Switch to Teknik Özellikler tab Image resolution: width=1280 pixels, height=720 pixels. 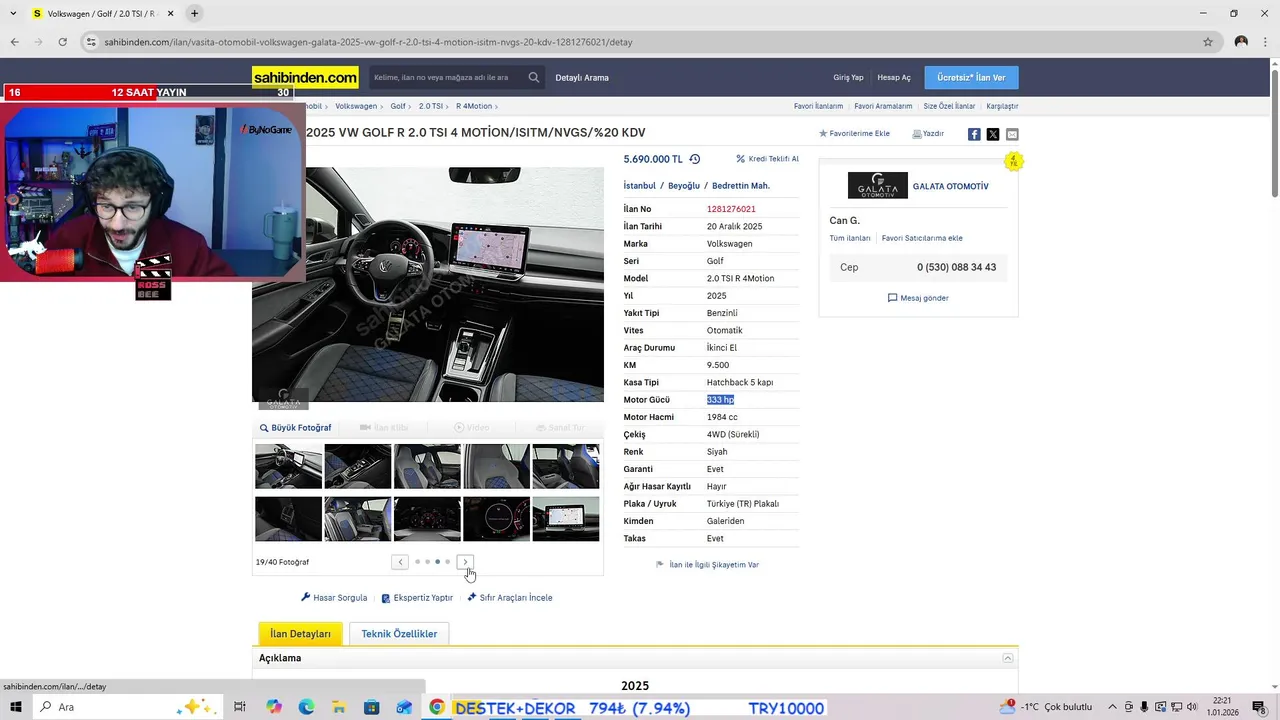[399, 634]
